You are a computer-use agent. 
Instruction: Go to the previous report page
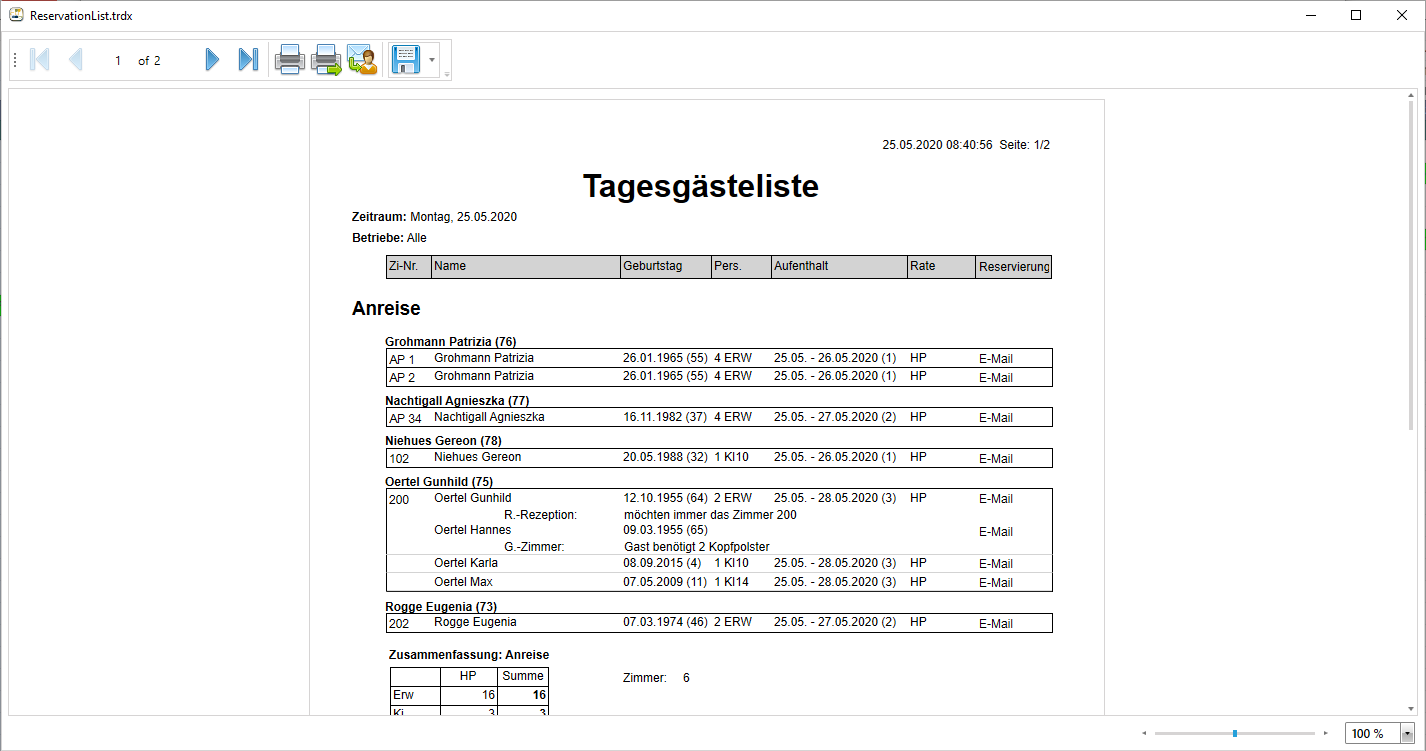coord(75,60)
